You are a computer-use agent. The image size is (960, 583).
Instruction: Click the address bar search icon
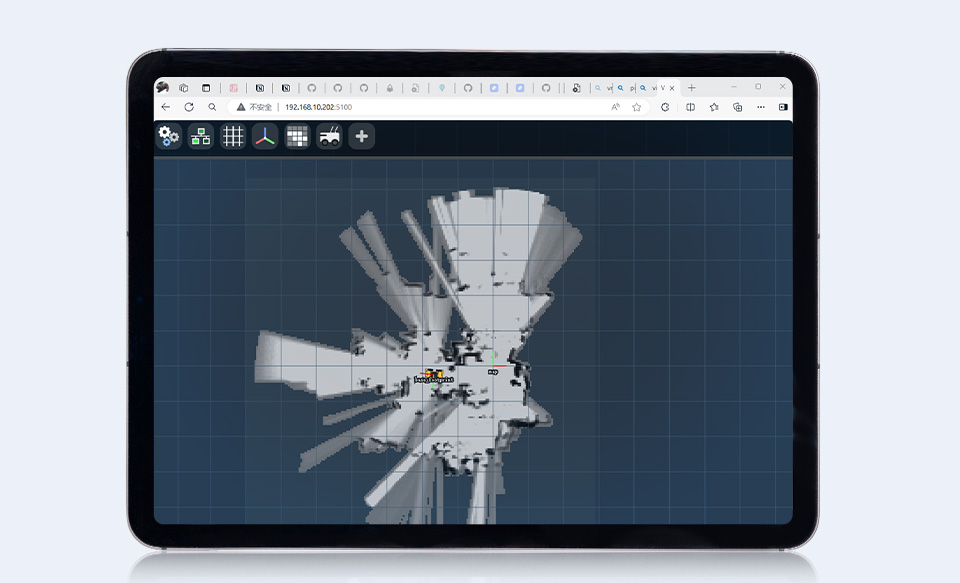click(212, 107)
